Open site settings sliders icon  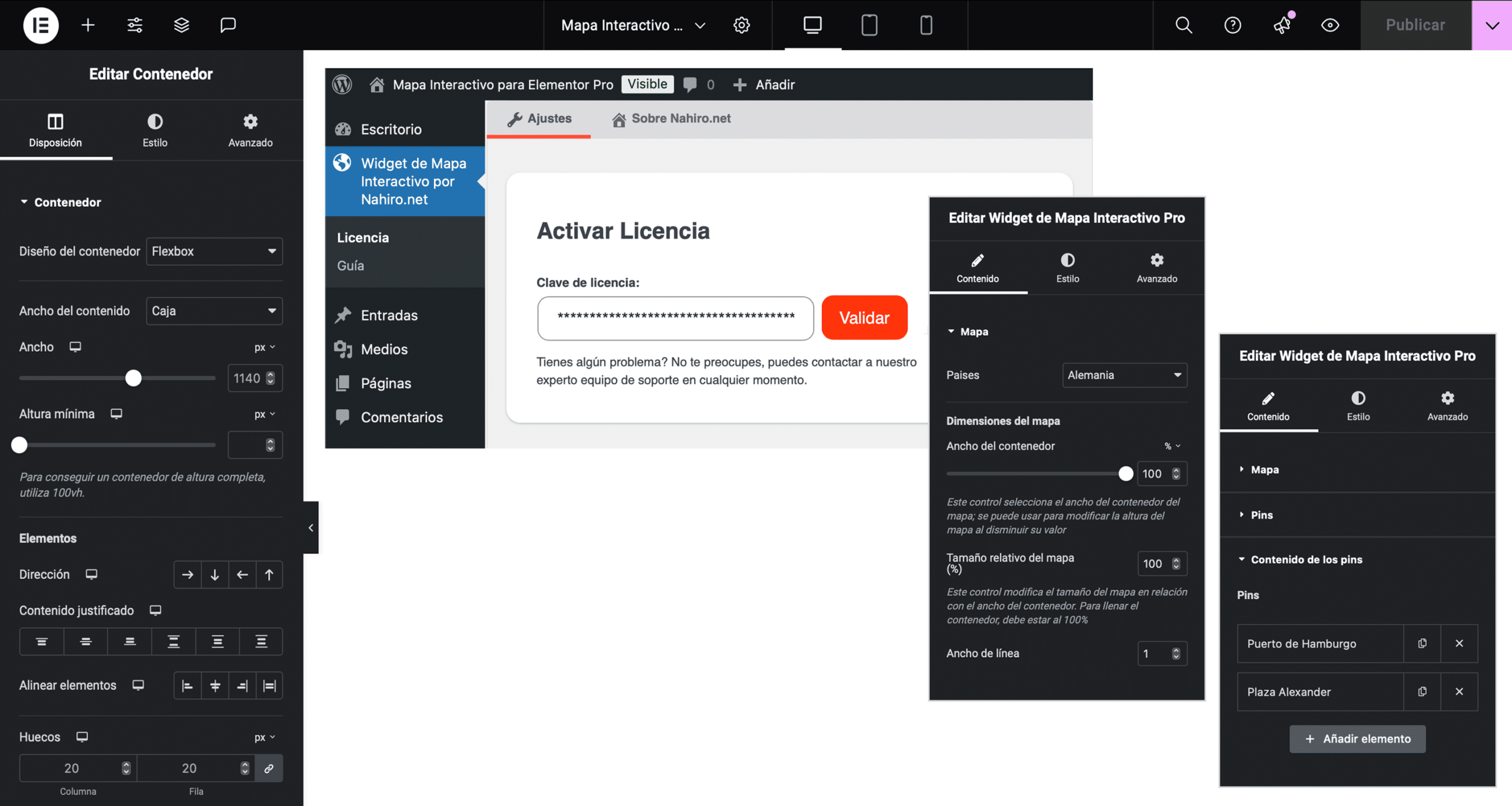pyautogui.click(x=135, y=25)
